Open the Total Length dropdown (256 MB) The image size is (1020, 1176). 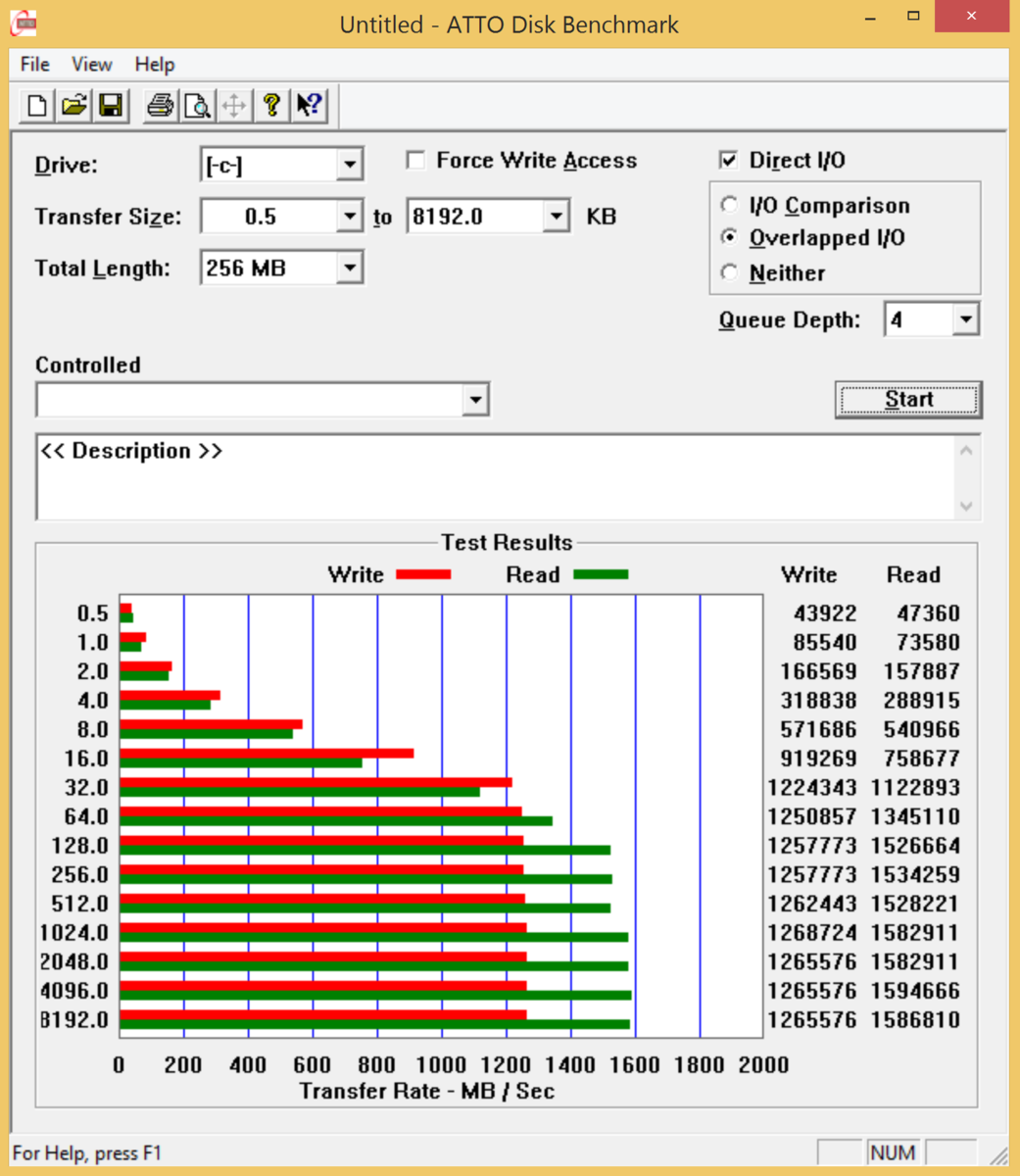click(x=350, y=269)
